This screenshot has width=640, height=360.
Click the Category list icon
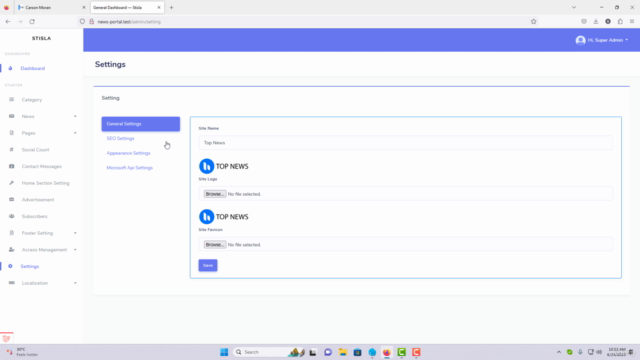[11, 100]
